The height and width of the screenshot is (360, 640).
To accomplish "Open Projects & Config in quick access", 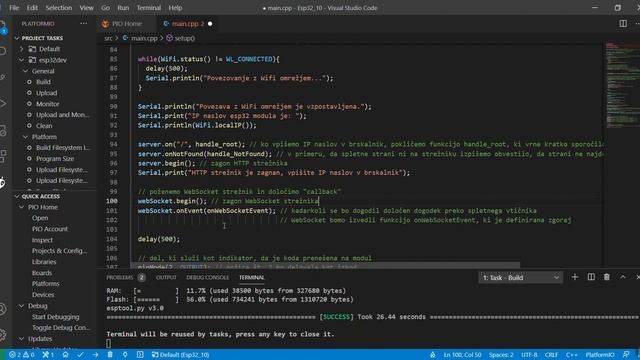I will click(x=60, y=251).
